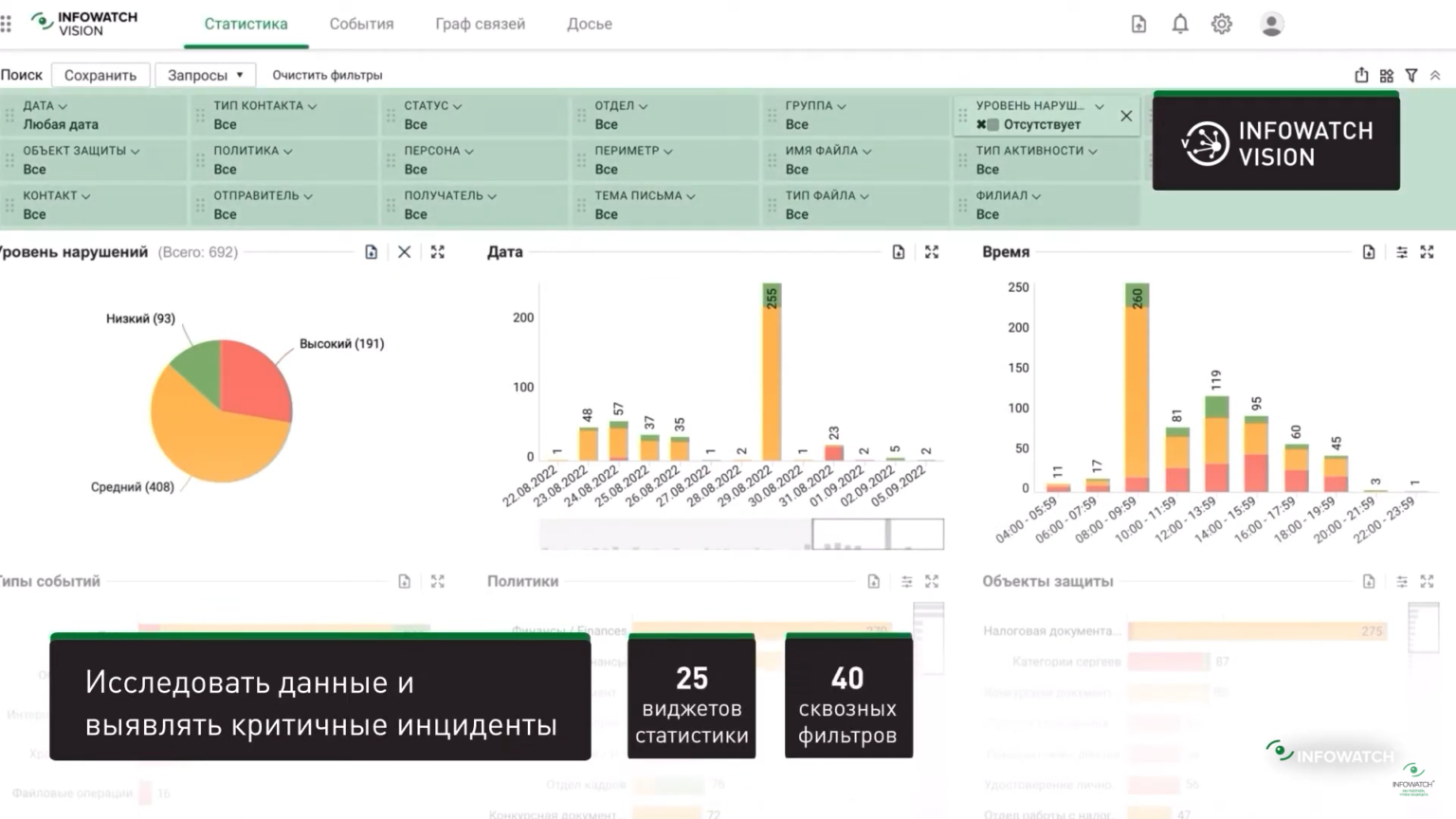
Task: Expand the Дата chart to fullscreen
Action: tap(932, 252)
